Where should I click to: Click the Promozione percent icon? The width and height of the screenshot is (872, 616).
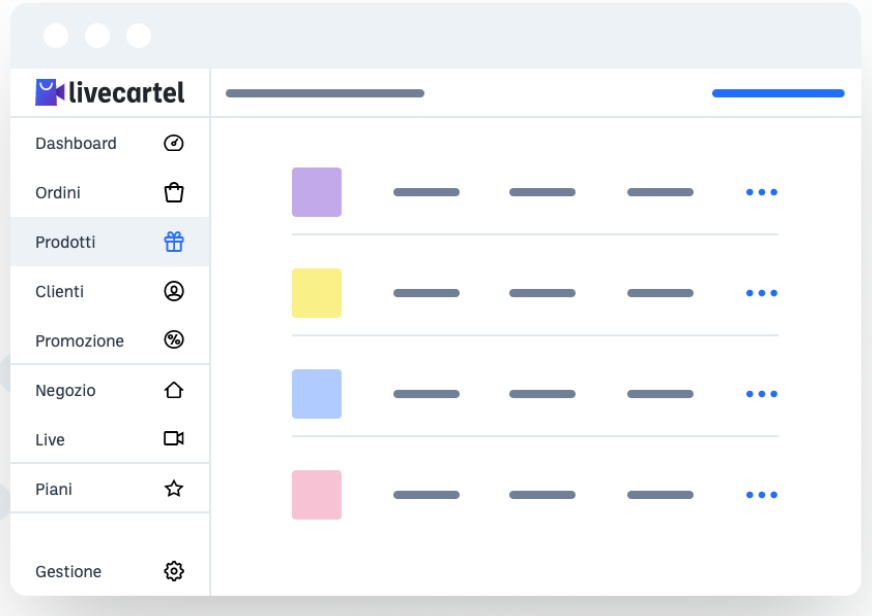click(x=174, y=340)
